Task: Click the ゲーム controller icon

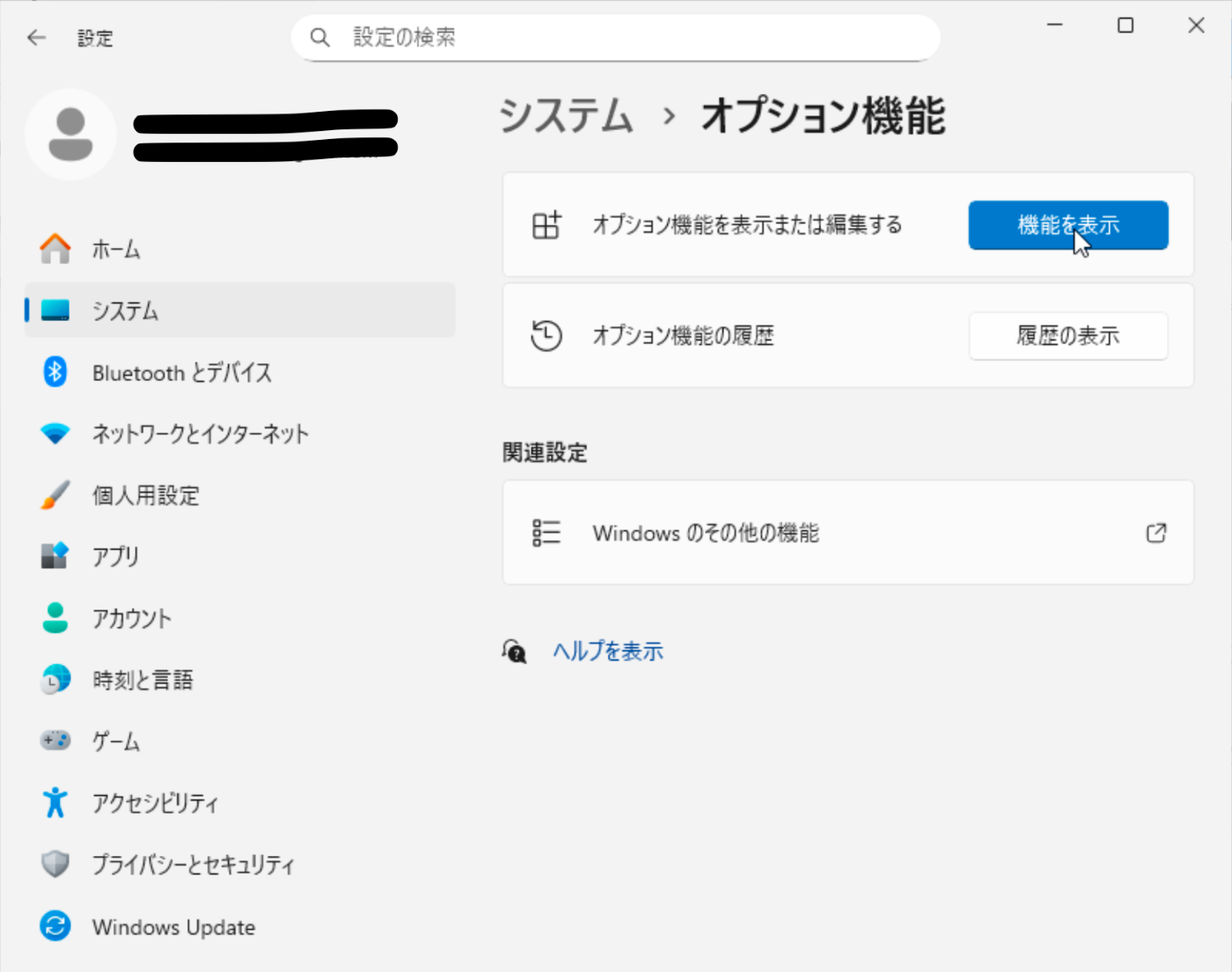Action: 55,741
